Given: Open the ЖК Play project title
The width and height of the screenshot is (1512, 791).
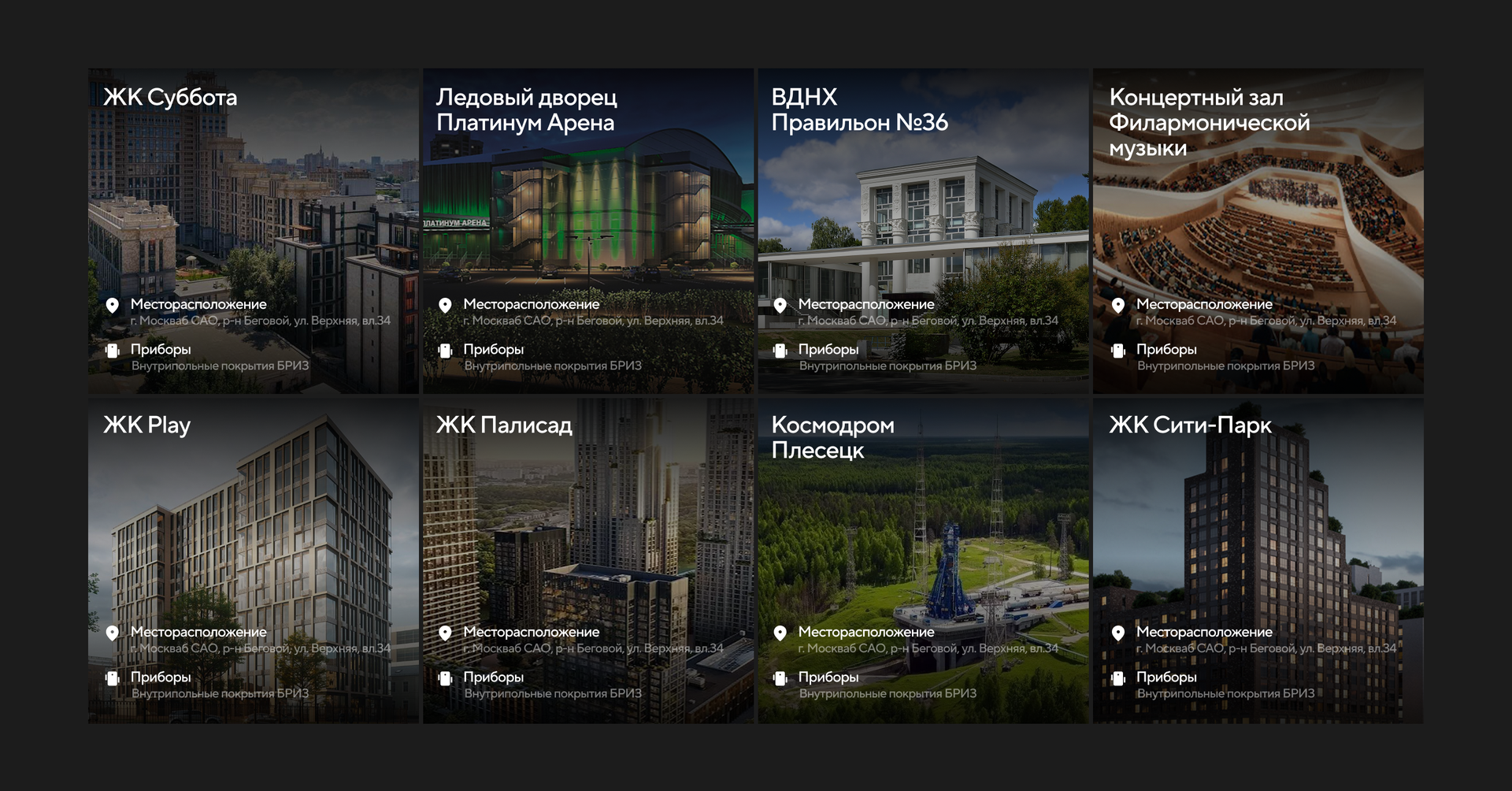Looking at the screenshot, I should pos(147,425).
